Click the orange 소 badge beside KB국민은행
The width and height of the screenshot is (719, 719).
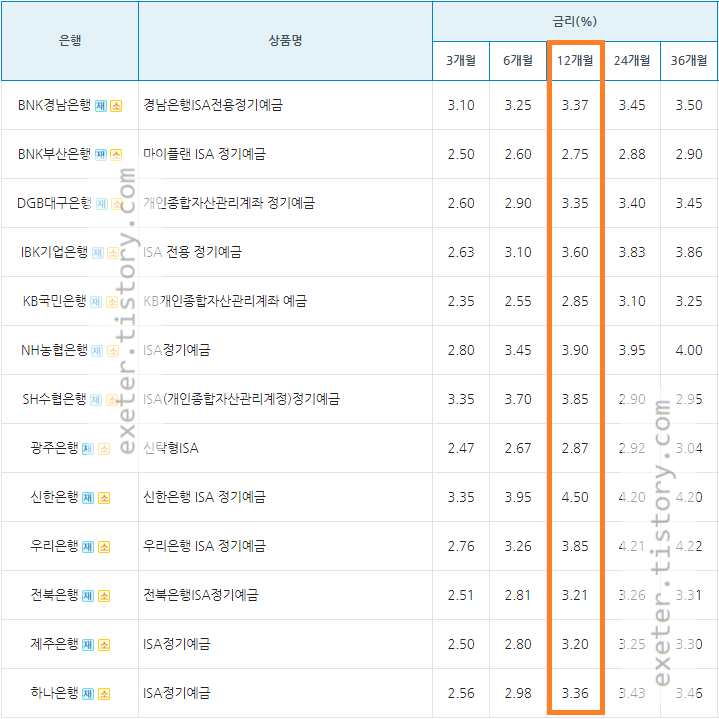click(x=112, y=302)
